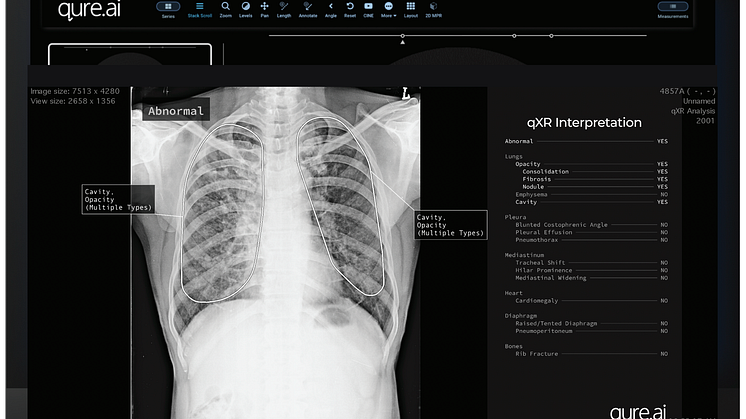Click the Pleura section label
This screenshot has width=746, height=419.
(x=515, y=217)
